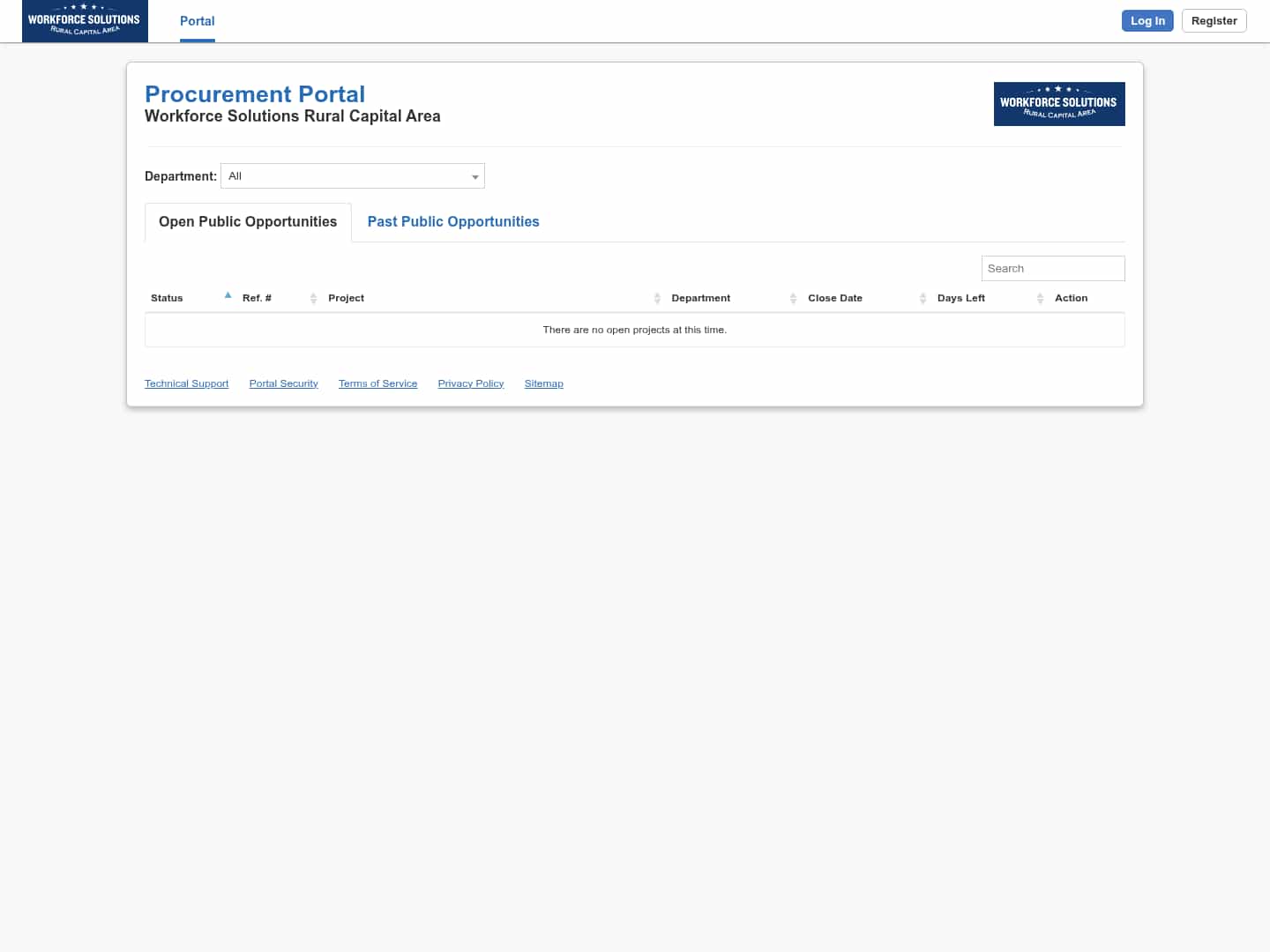The width and height of the screenshot is (1270, 952).
Task: Open the Department dropdown showing All
Action: point(352,175)
